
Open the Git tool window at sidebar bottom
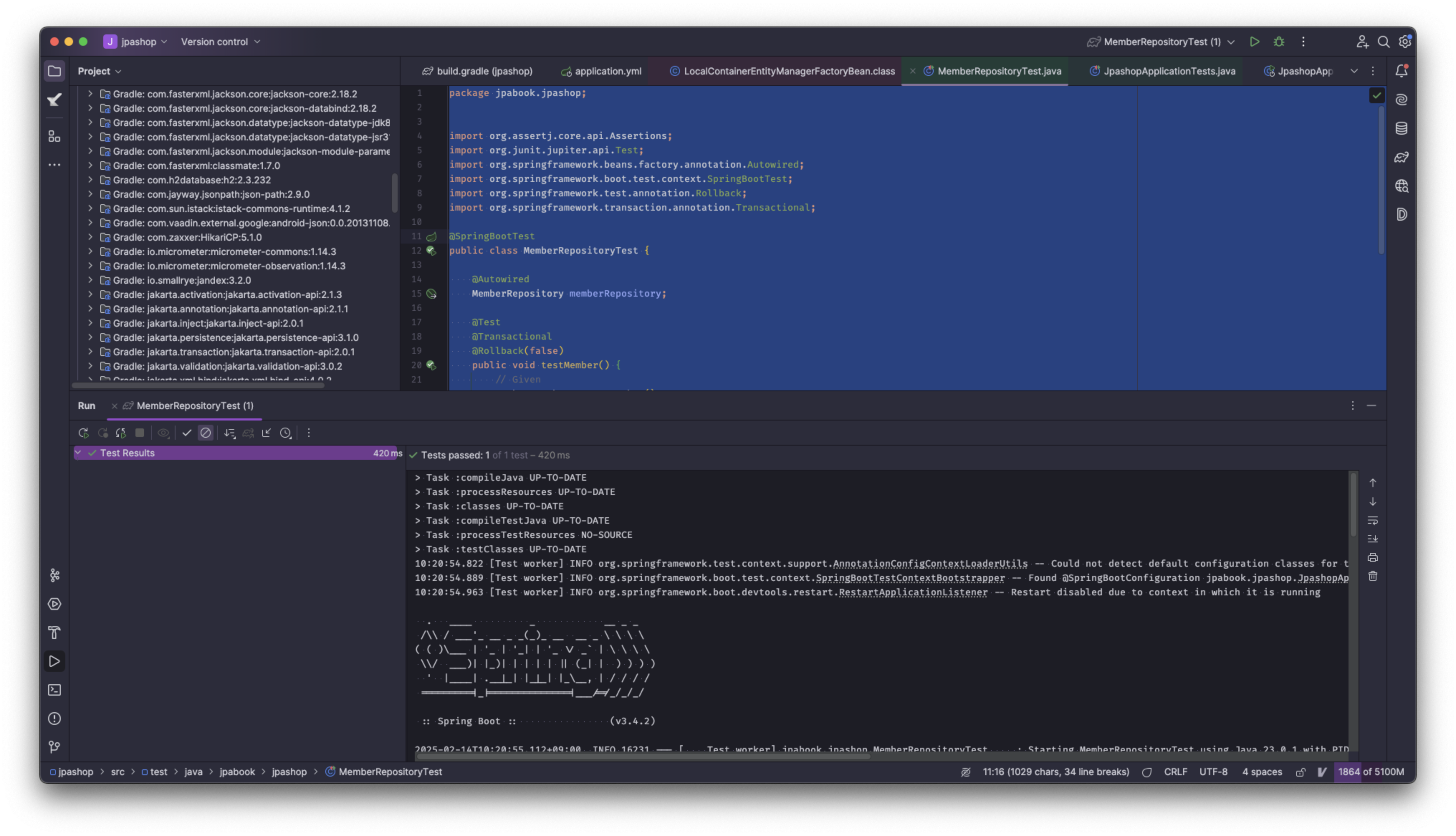click(54, 746)
